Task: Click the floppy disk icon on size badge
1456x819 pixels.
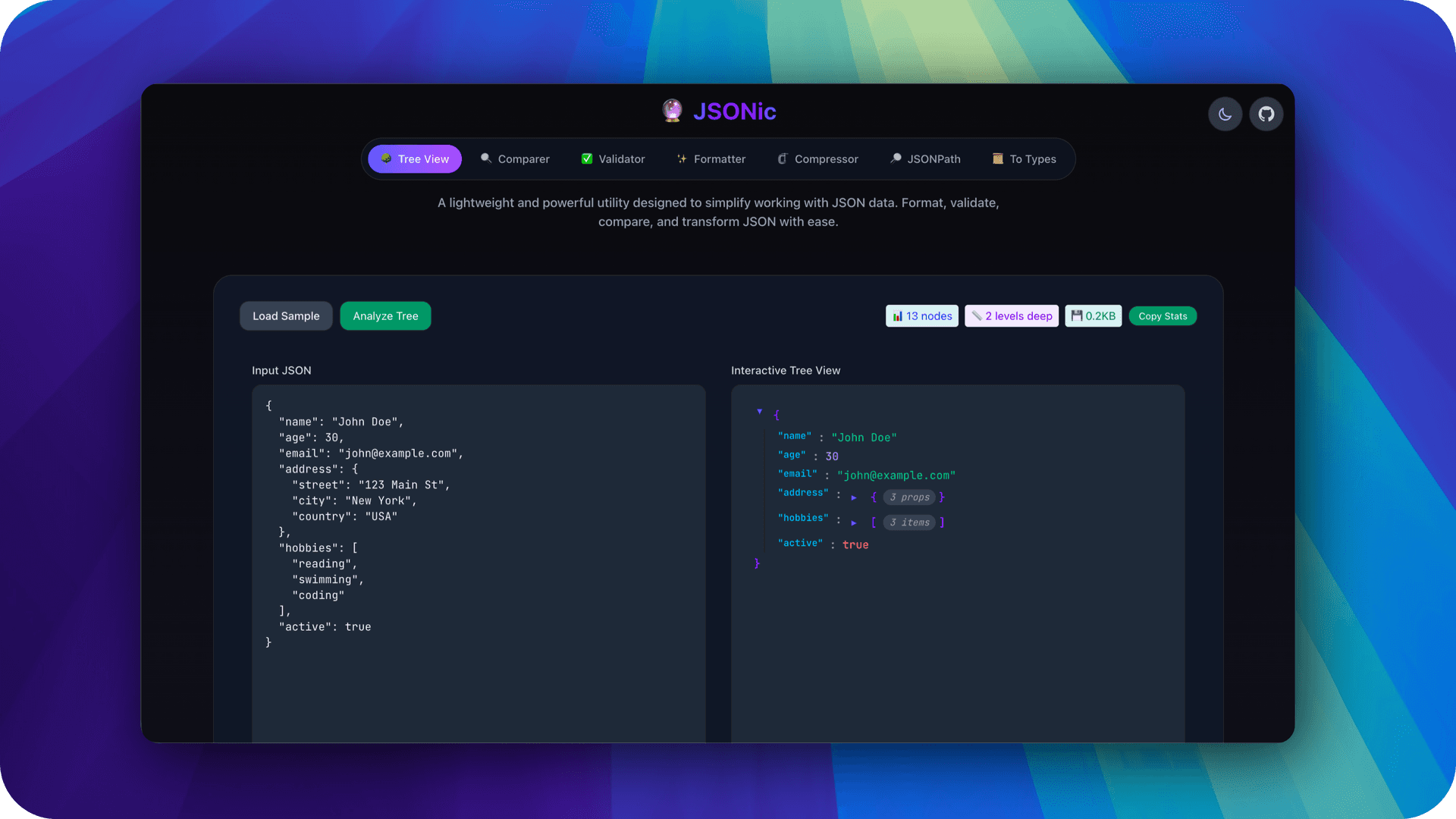Action: (x=1076, y=315)
